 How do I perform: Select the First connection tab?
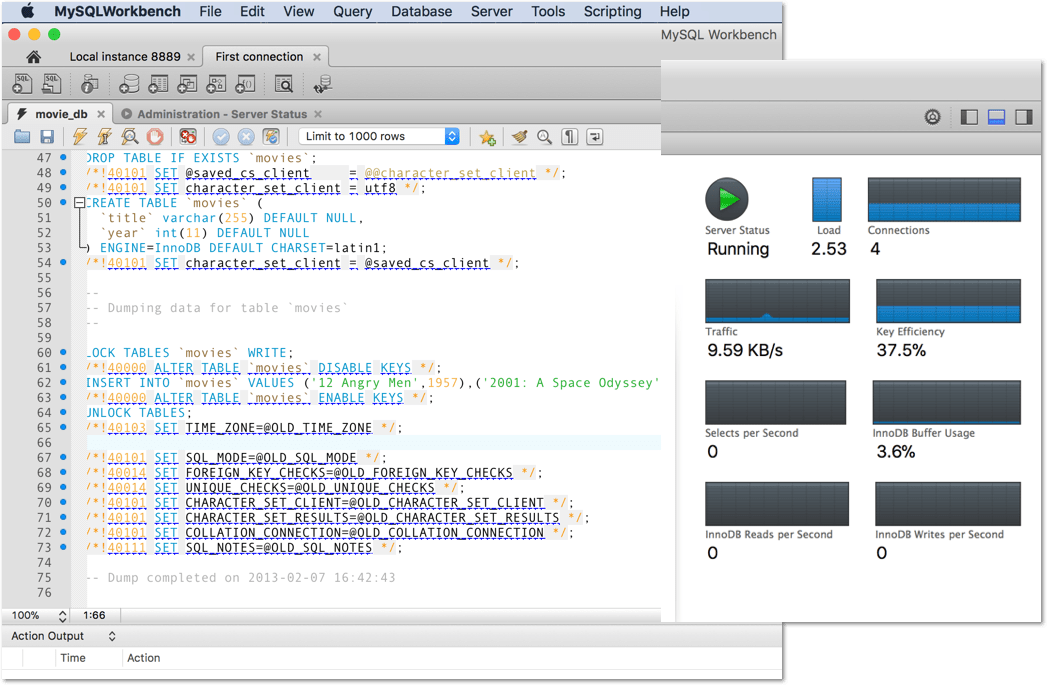pyautogui.click(x=259, y=57)
